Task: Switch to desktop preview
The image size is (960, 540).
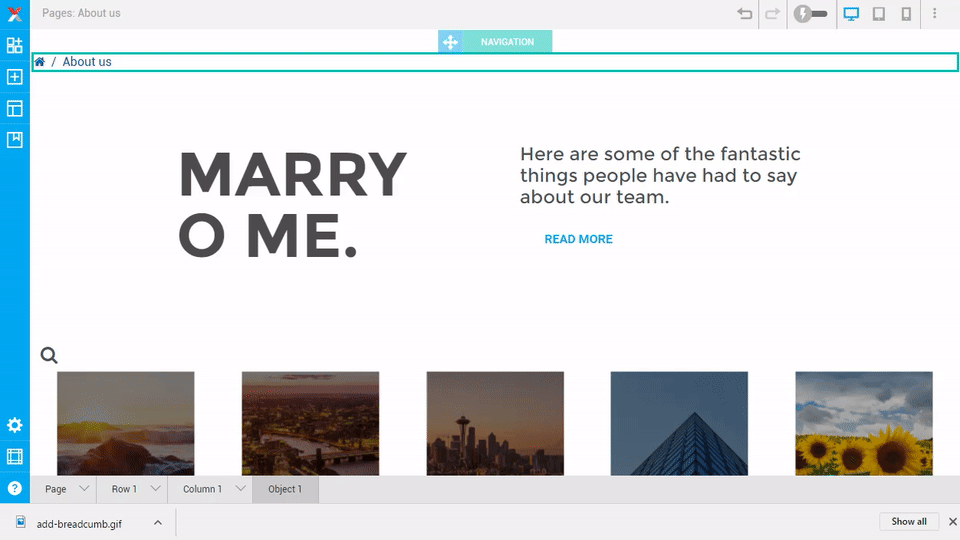Action: coord(851,13)
